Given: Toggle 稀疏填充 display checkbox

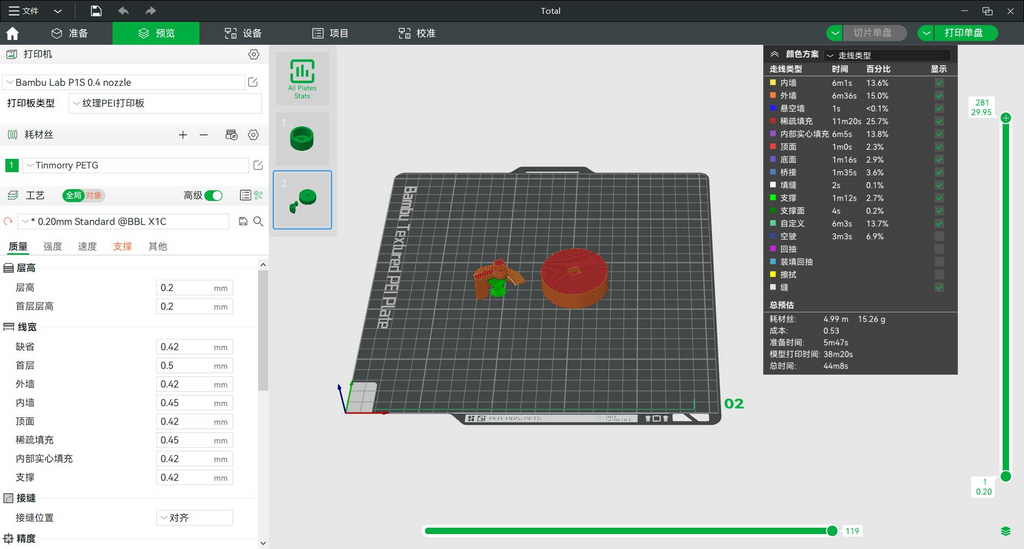Looking at the screenshot, I should (939, 121).
